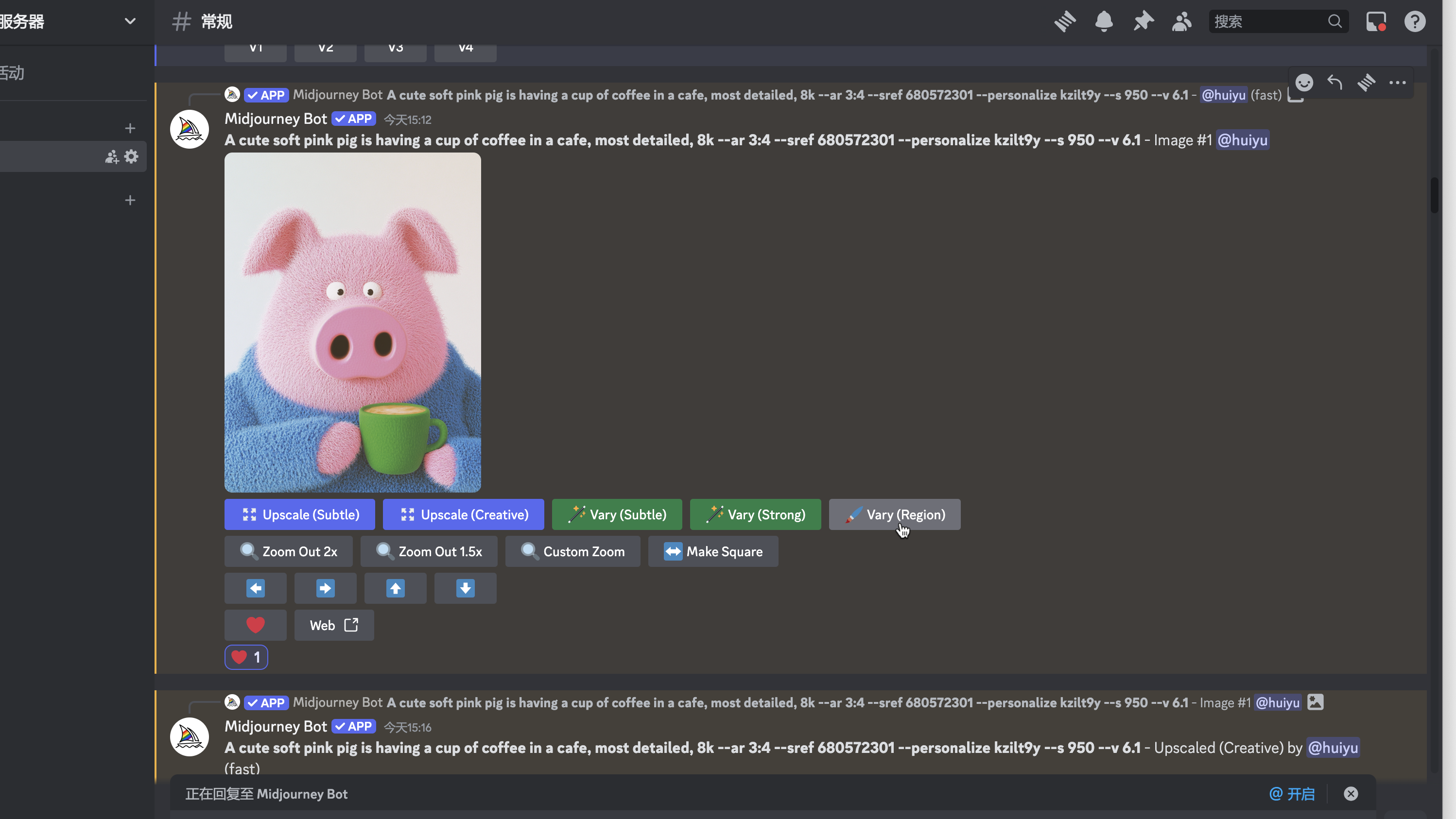Open notification settings bell icon

pos(1104,21)
